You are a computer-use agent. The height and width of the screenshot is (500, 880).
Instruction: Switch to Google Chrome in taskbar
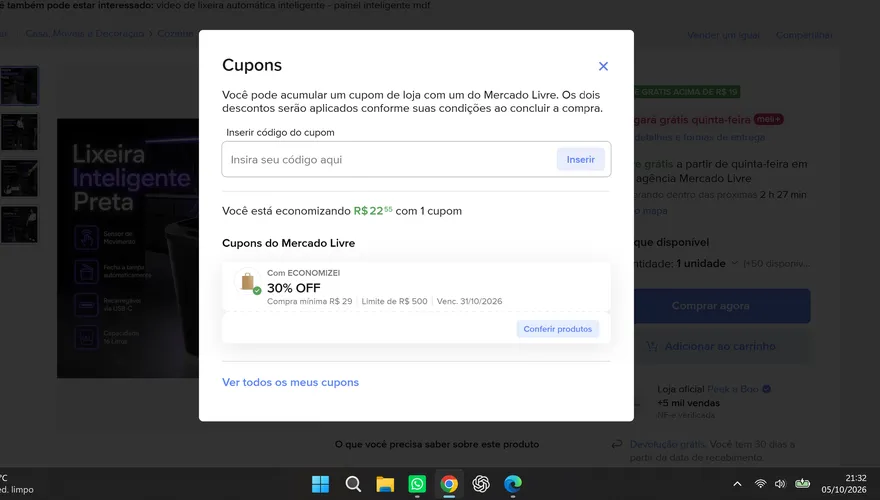pos(449,484)
